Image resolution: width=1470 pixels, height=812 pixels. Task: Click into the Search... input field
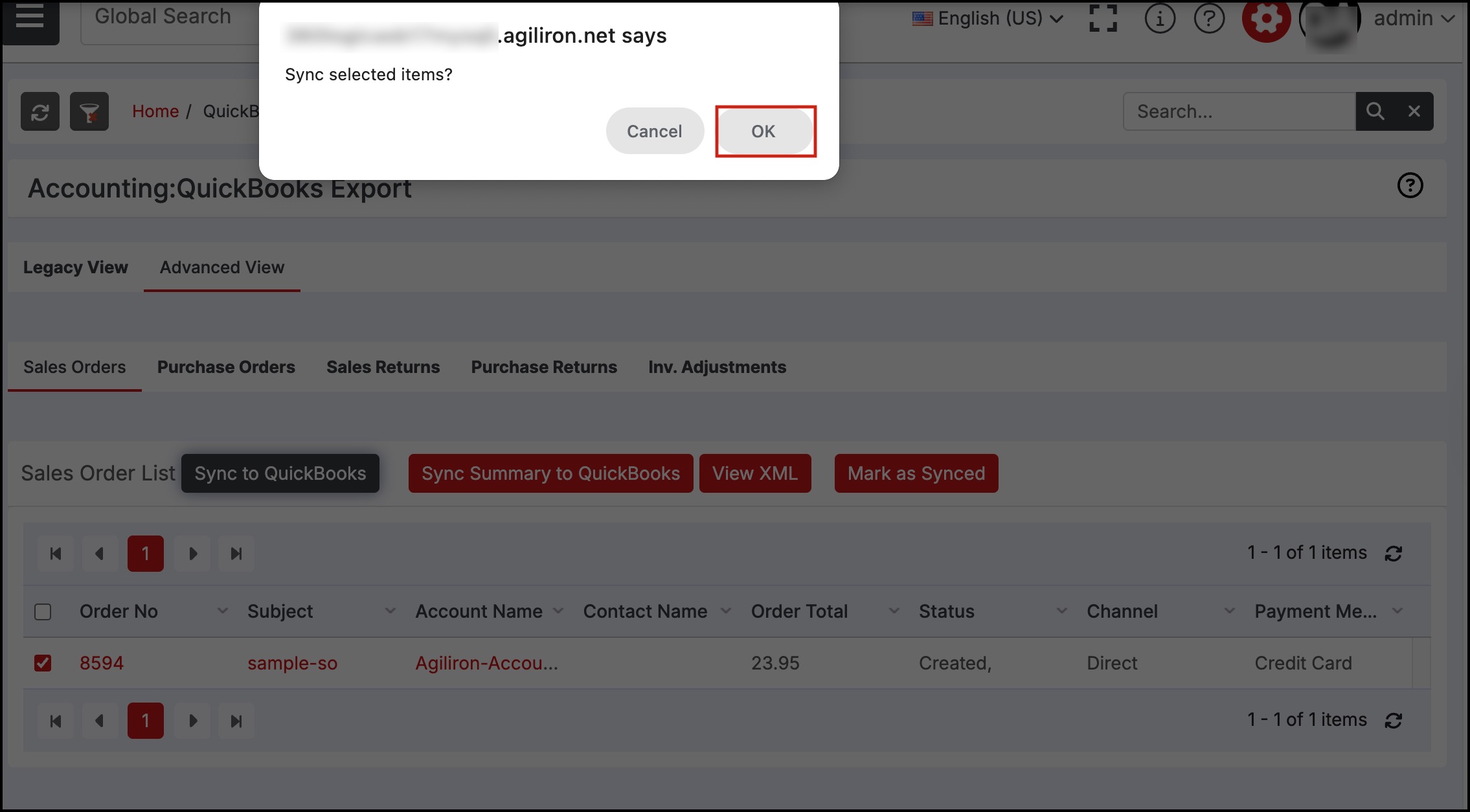1238,111
